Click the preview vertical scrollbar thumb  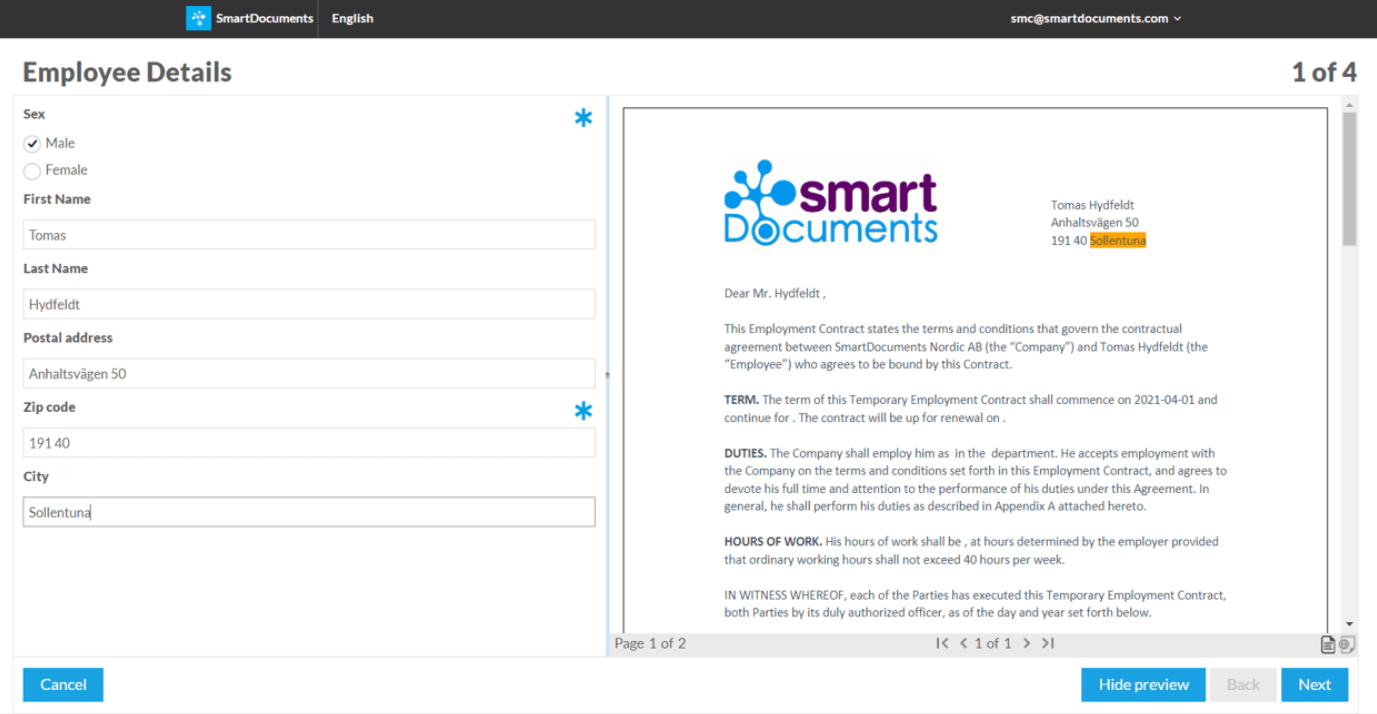1350,179
